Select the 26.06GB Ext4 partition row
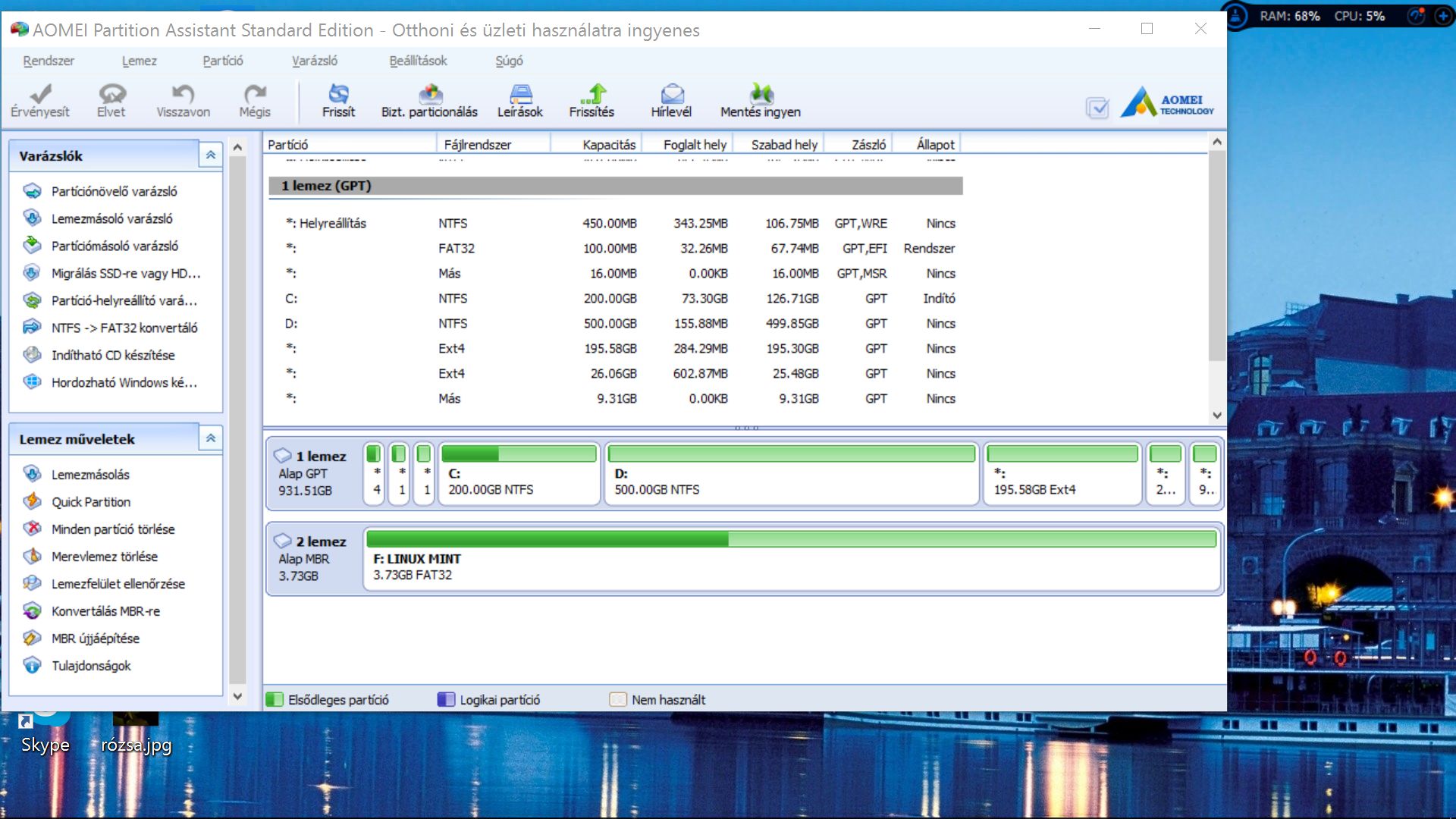Screen dimensions: 1456x819 pyautogui.click(x=616, y=374)
